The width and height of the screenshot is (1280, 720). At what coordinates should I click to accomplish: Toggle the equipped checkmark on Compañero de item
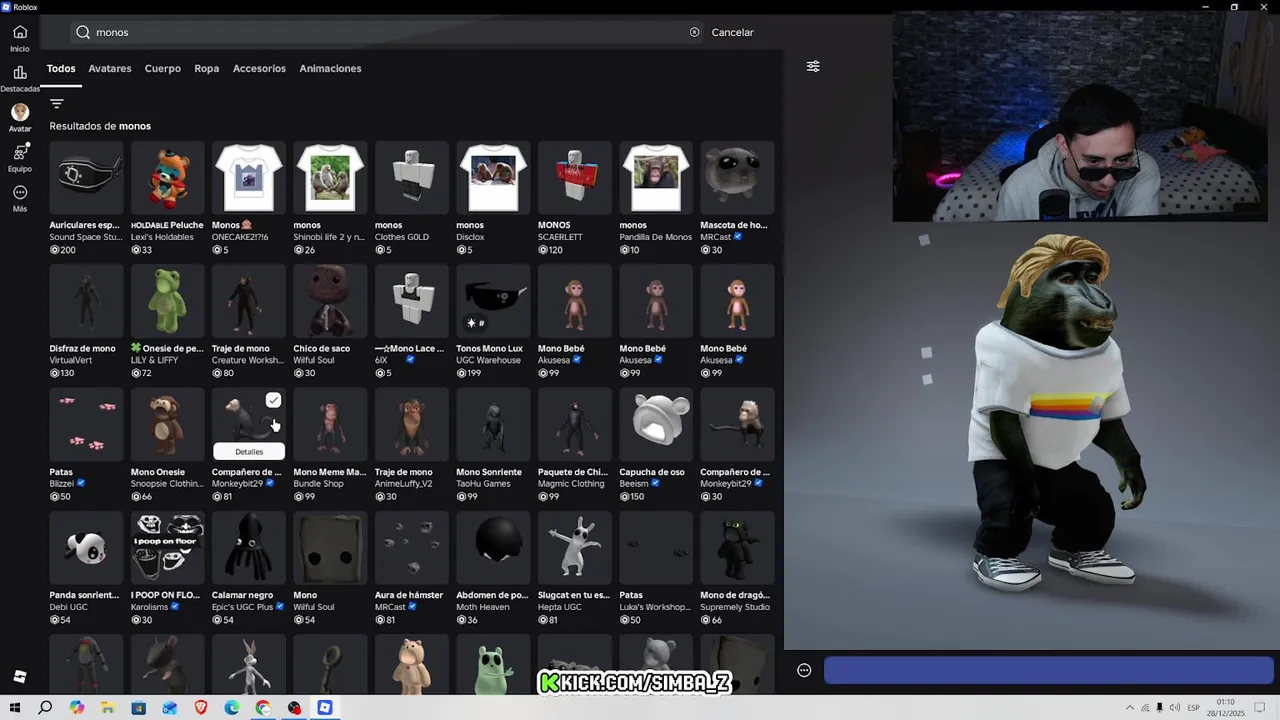tap(273, 401)
